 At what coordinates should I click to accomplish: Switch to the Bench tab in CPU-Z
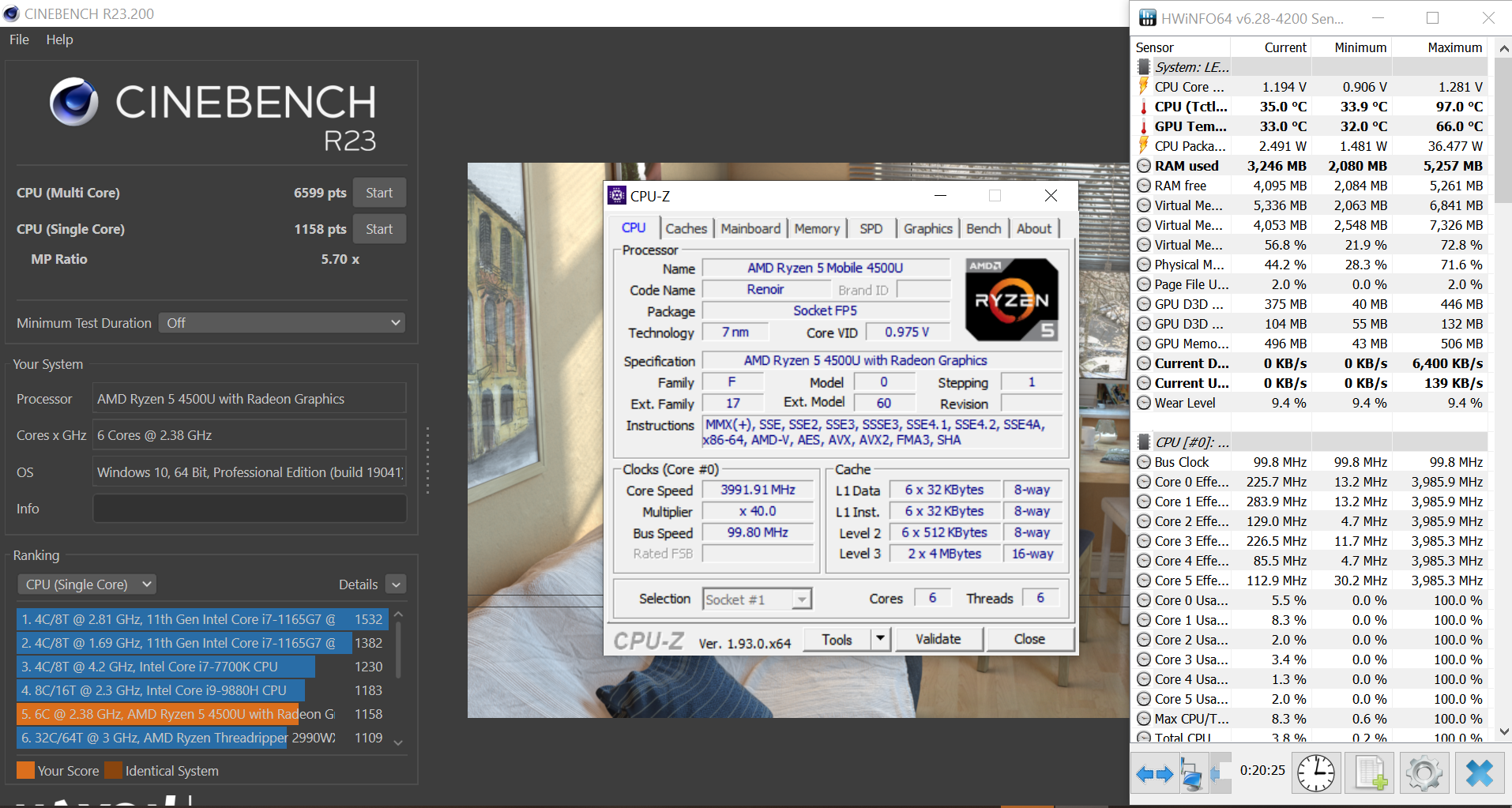pos(984,228)
